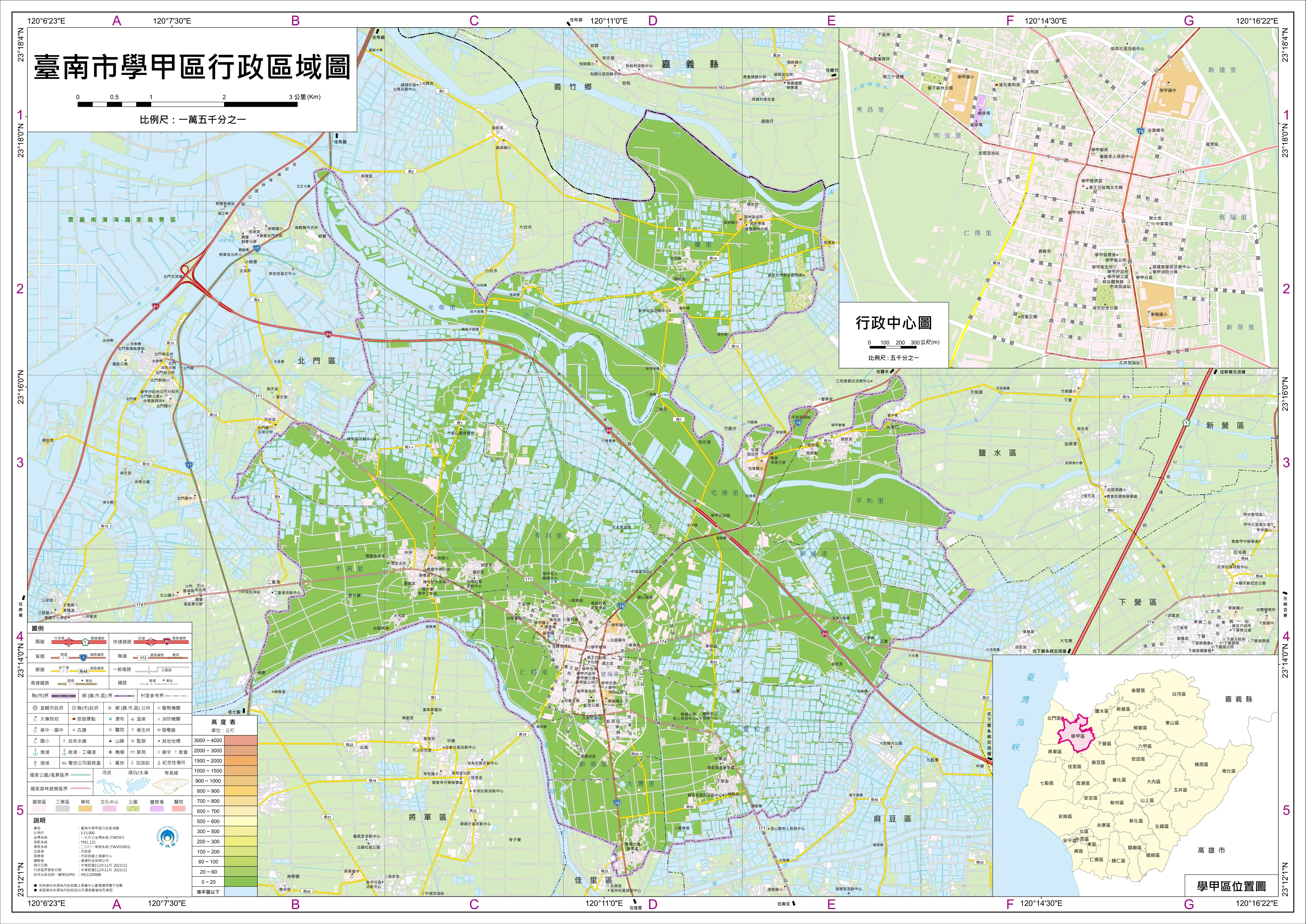Image resolution: width=1306 pixels, height=924 pixels.
Task: Click the 縣(市)界 boundary line sample
Action: pyautogui.click(x=64, y=696)
